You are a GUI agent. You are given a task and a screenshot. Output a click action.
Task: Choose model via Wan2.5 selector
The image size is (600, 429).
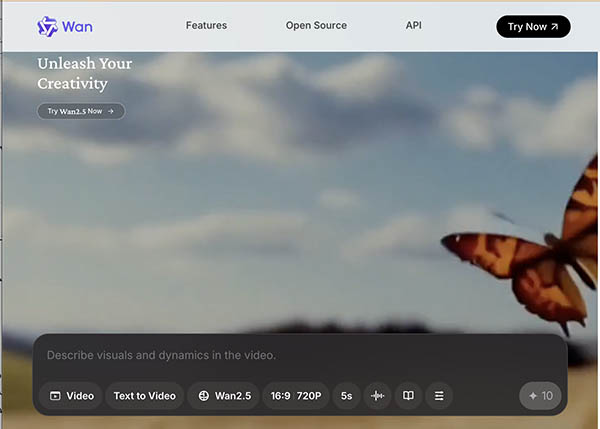click(x=223, y=396)
